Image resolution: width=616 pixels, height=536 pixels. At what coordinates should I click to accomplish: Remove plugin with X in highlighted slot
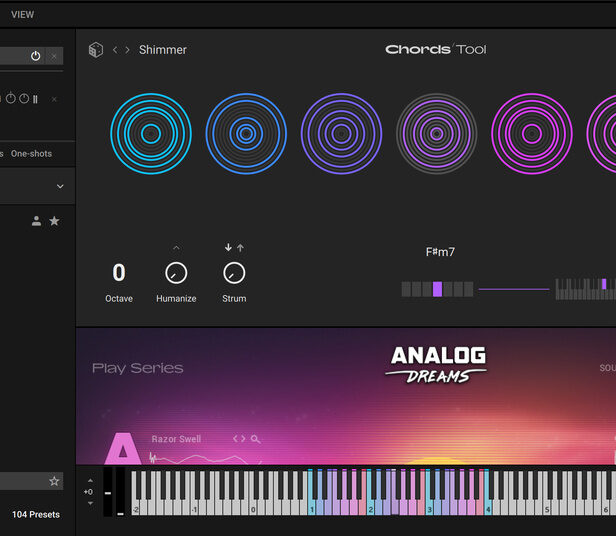pos(54,57)
